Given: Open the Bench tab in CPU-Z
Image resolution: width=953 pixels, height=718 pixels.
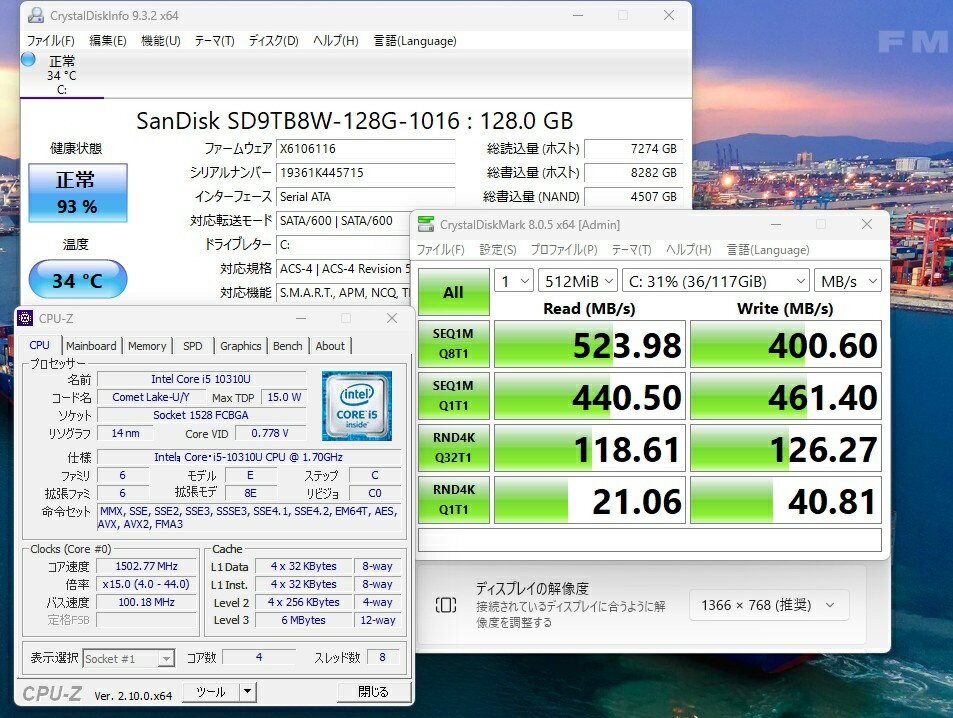Looking at the screenshot, I should [287, 346].
